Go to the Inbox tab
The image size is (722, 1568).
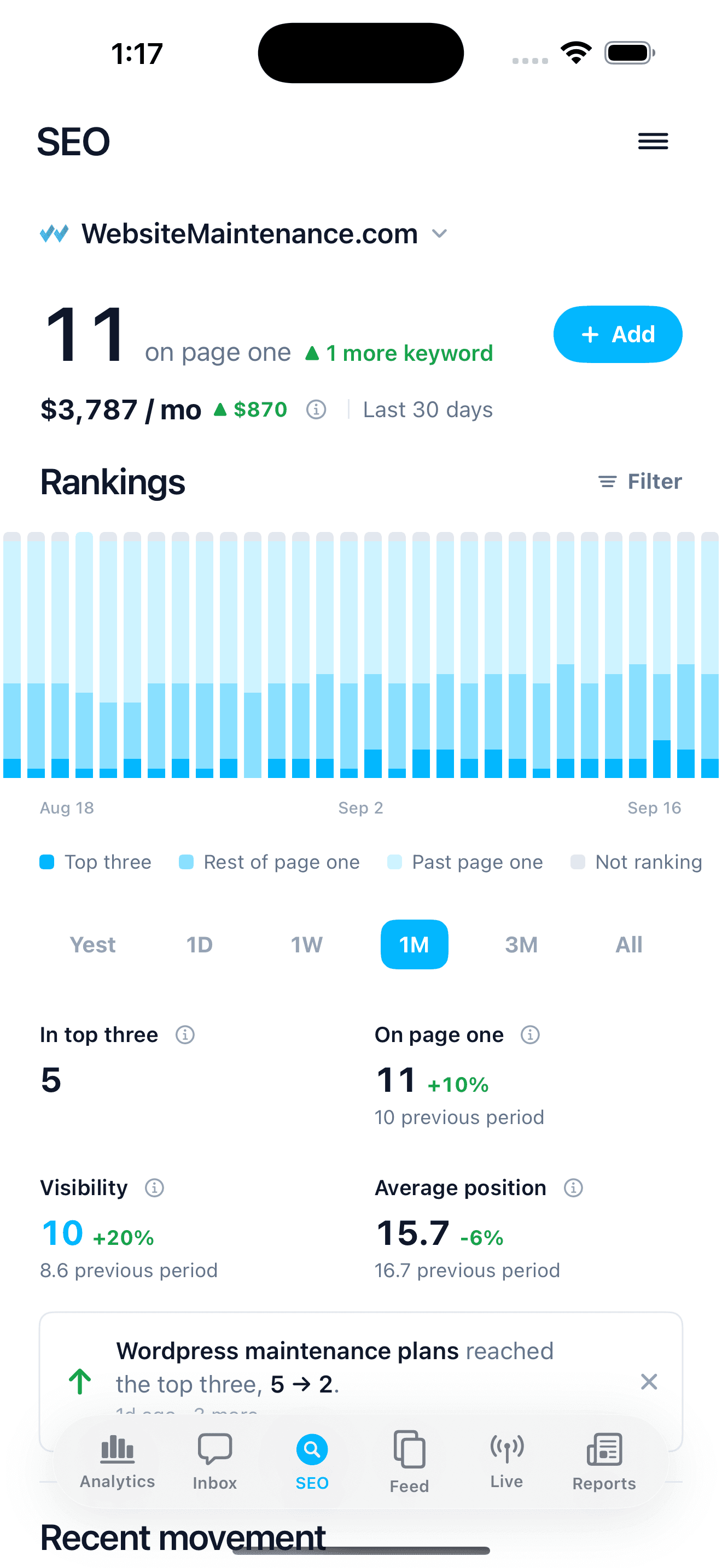(215, 1462)
